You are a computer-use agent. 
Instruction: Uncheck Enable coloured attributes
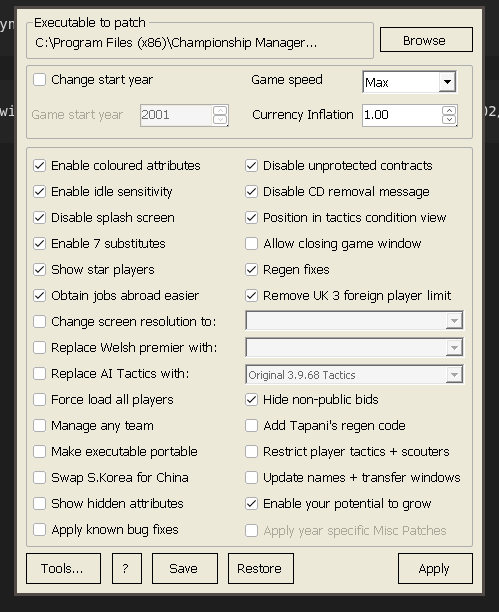pos(39,165)
